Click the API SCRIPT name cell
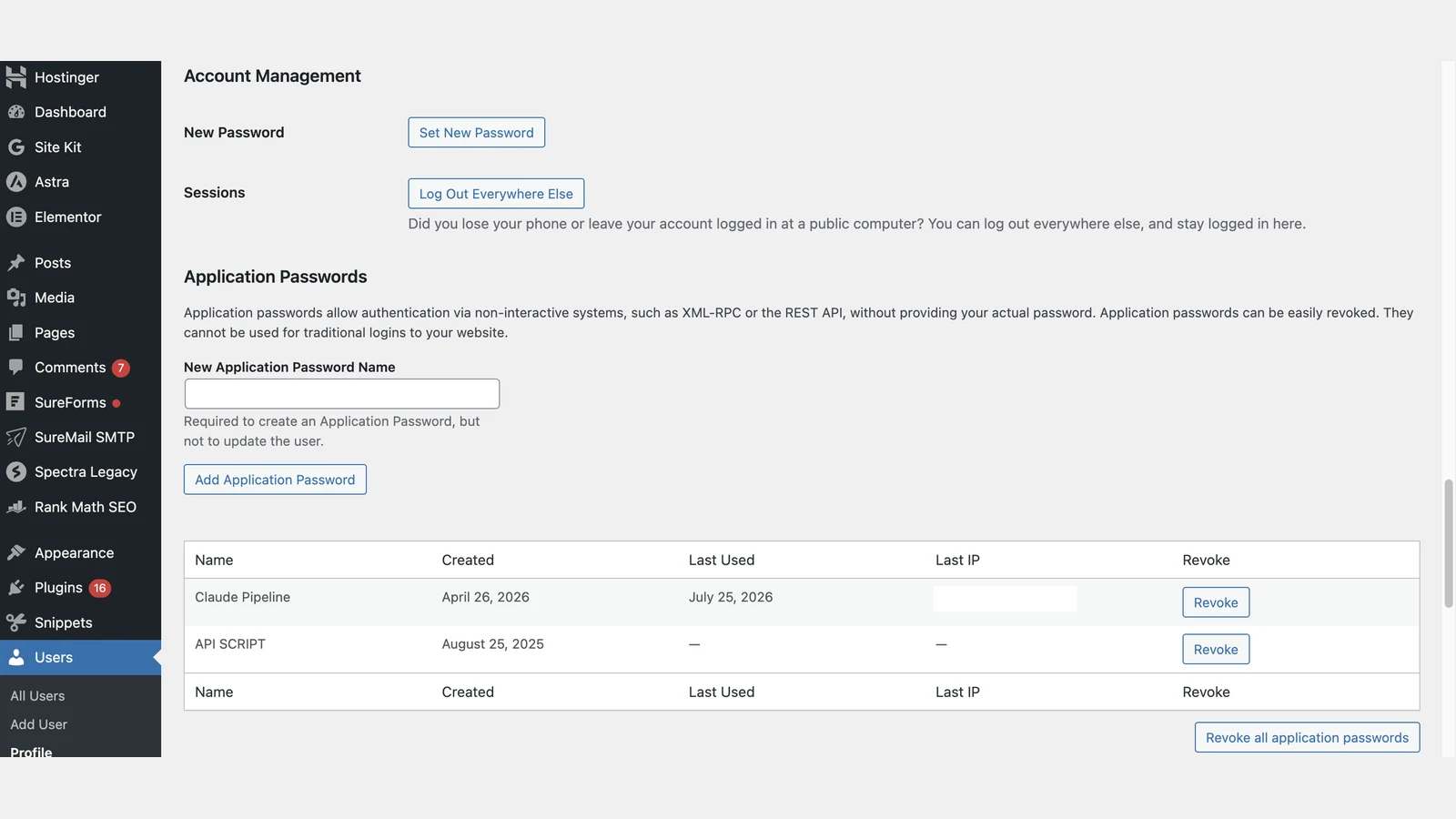This screenshot has width=1456, height=819. click(x=230, y=644)
